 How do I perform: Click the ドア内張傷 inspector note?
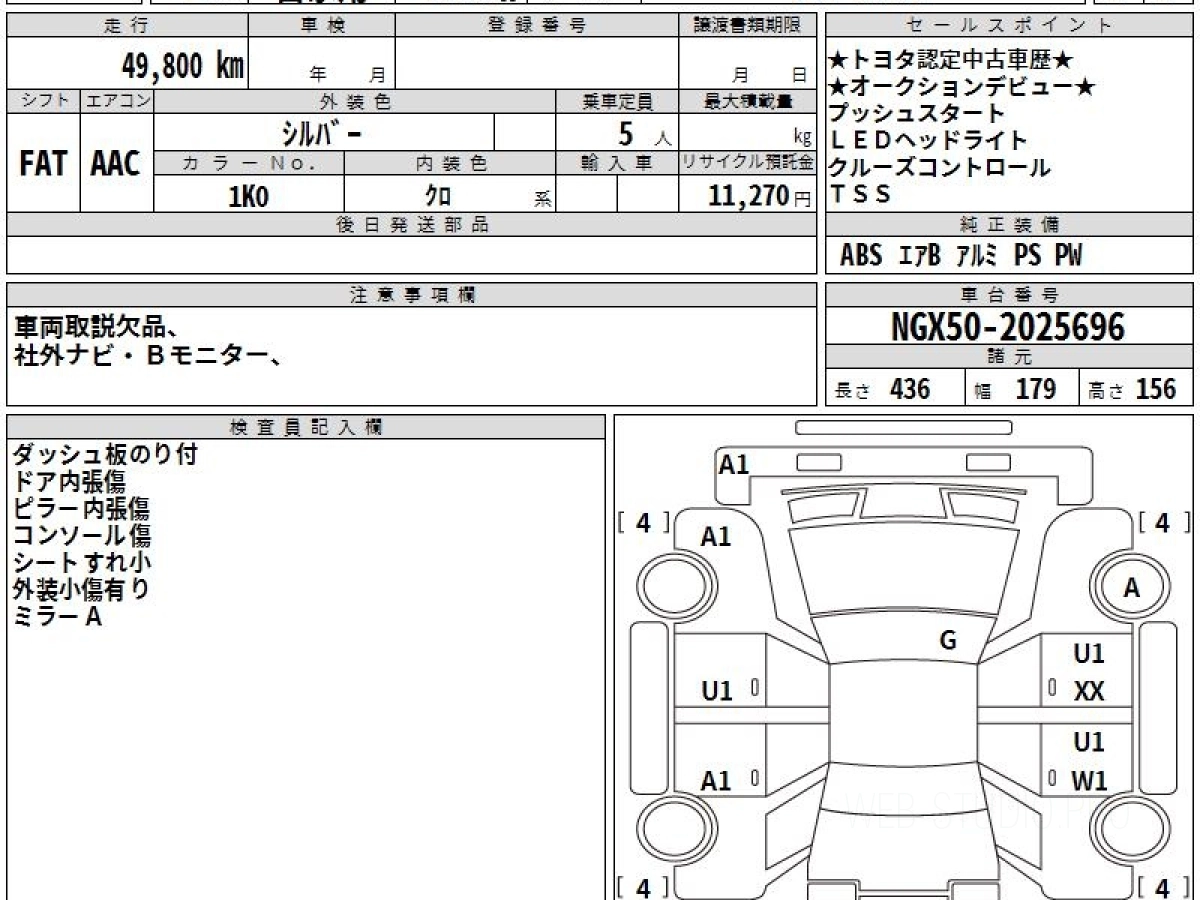point(69,482)
